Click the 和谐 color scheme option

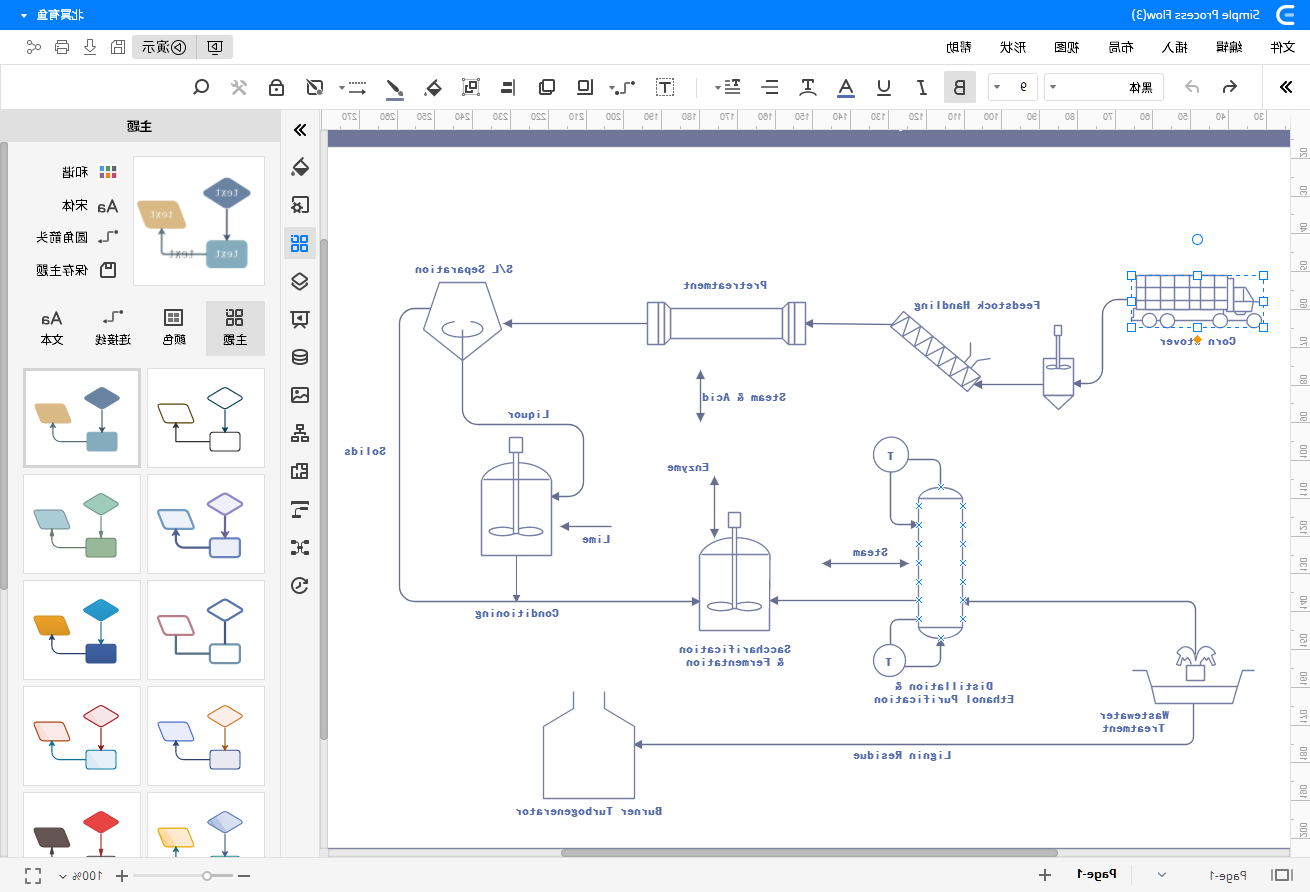pyautogui.click(x=89, y=172)
